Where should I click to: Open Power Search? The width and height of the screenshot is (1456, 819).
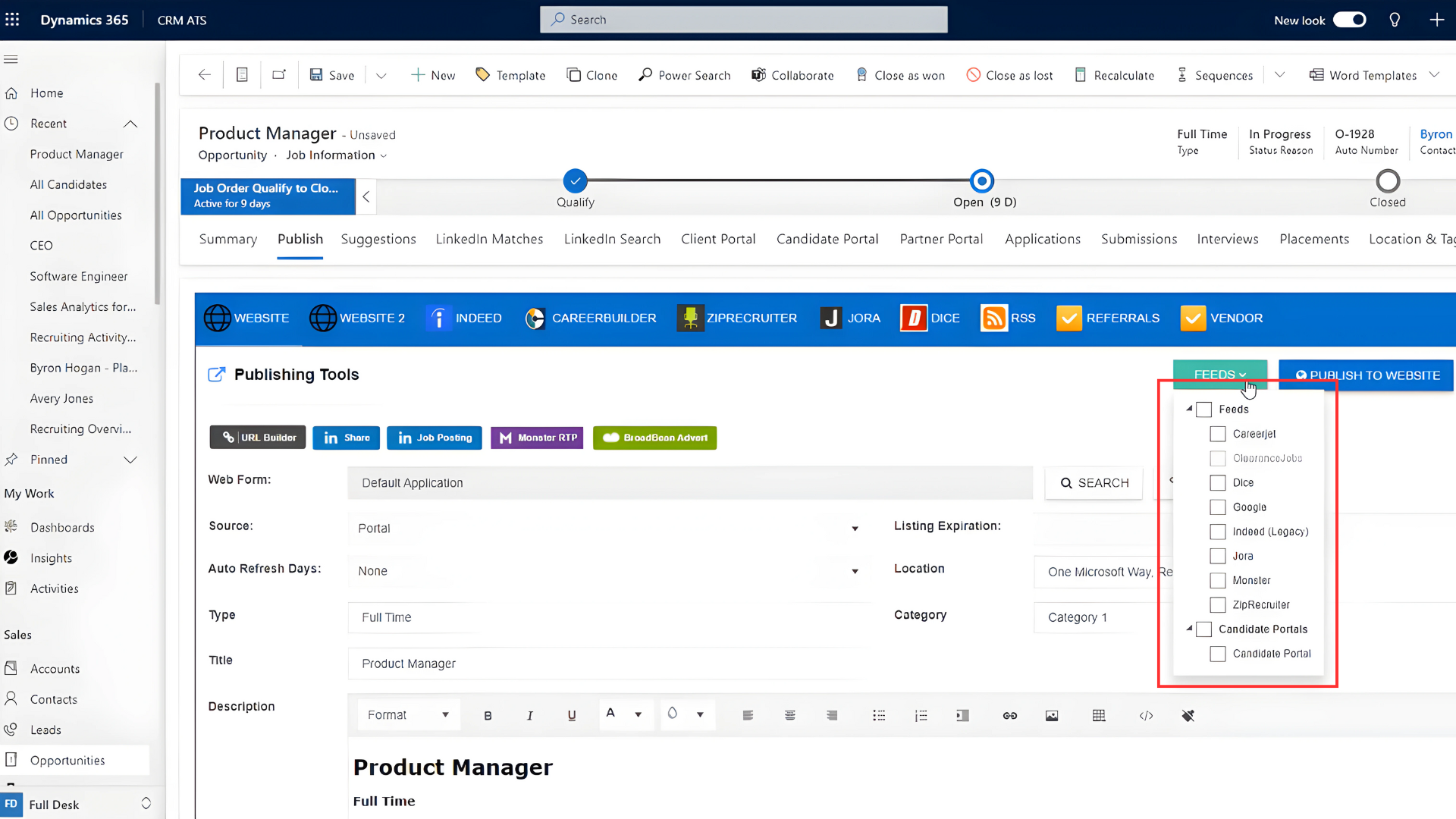click(x=685, y=75)
